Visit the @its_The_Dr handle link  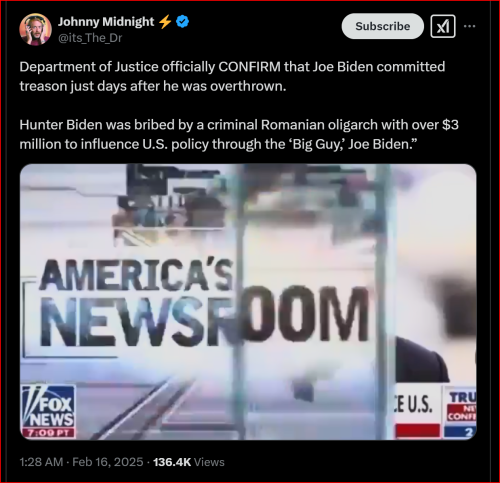click(x=90, y=38)
